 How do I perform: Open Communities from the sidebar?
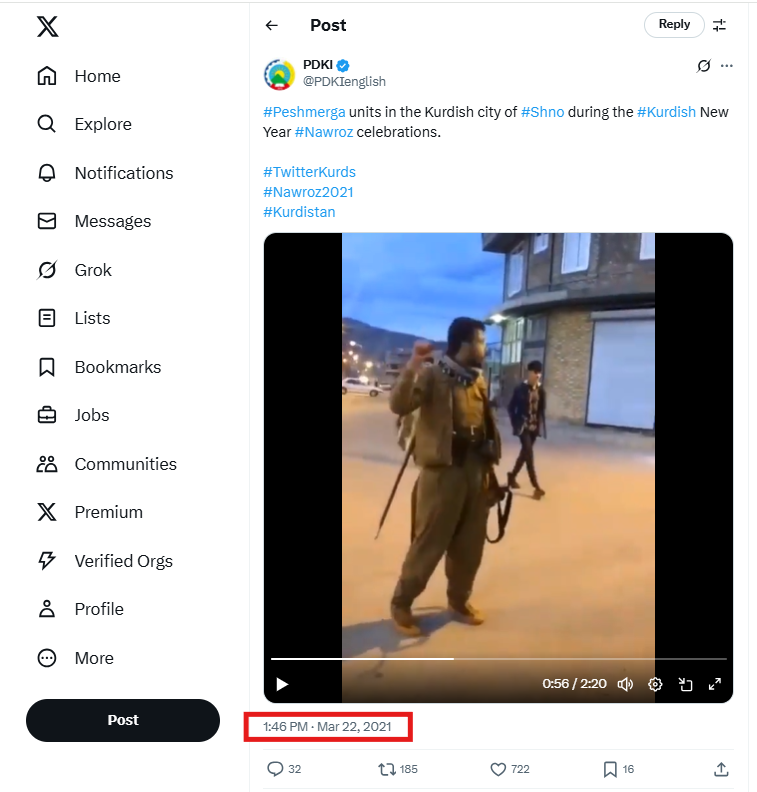[125, 464]
